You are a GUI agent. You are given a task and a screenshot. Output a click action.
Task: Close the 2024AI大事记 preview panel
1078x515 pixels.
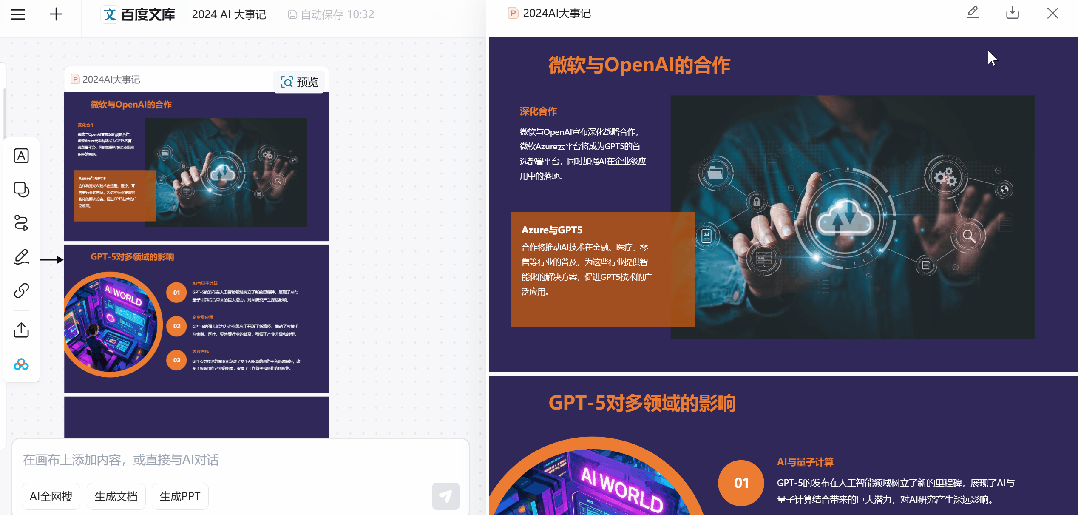[1052, 12]
